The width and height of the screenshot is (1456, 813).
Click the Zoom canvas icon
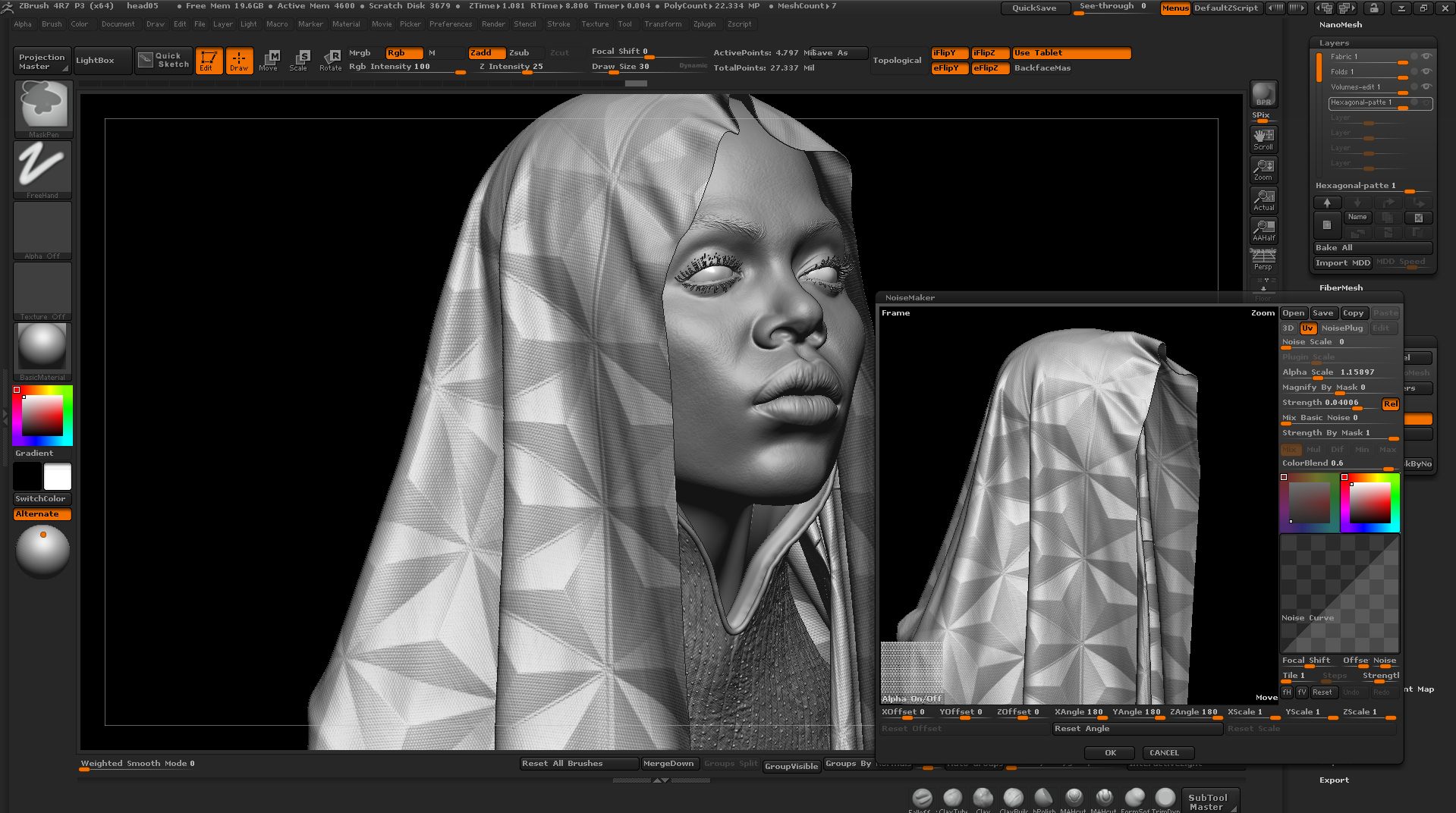point(1263,169)
